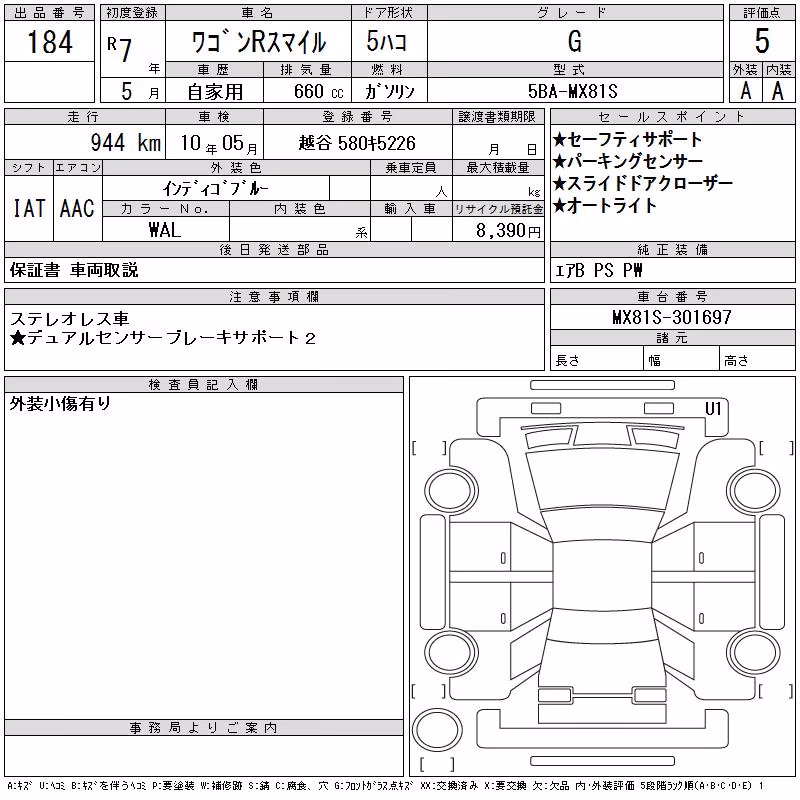800x800 pixels.
Task: Click the evaluation score 5
Action: [x=762, y=41]
